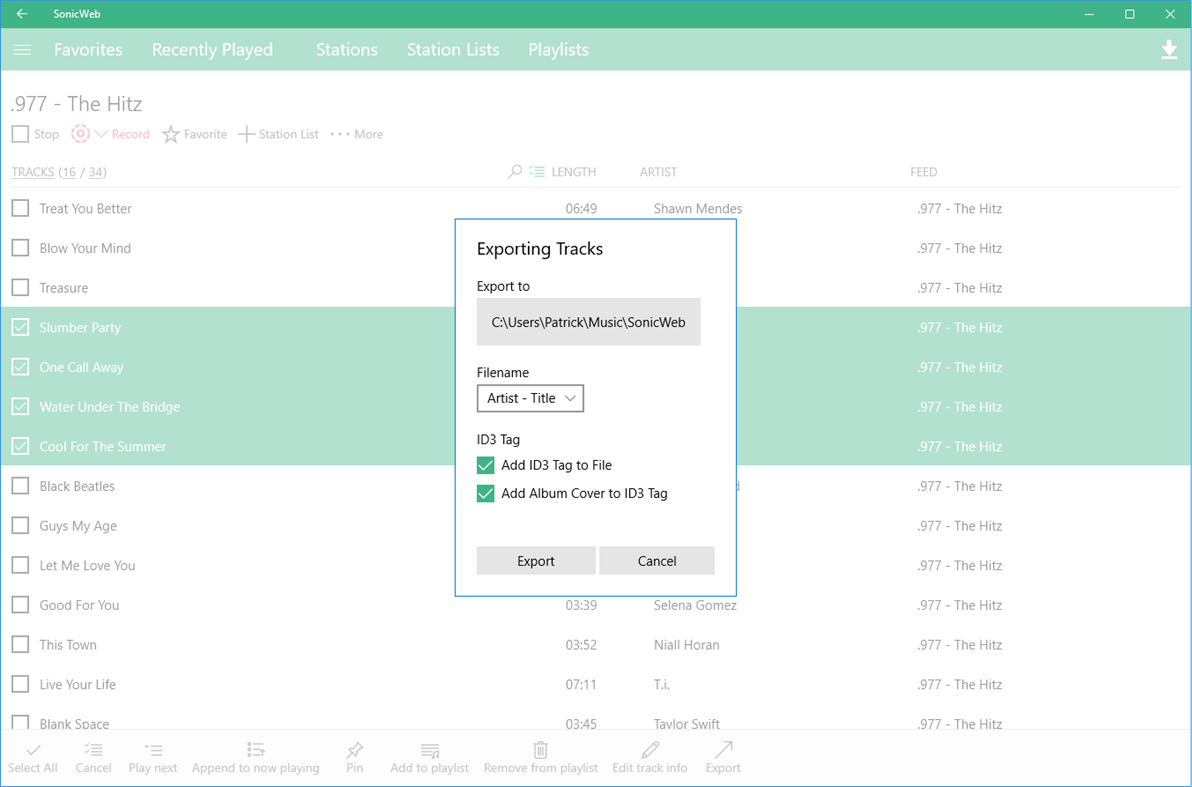Click the Export button in dialog
Screen dimensions: 1192x787
pyautogui.click(x=536, y=561)
